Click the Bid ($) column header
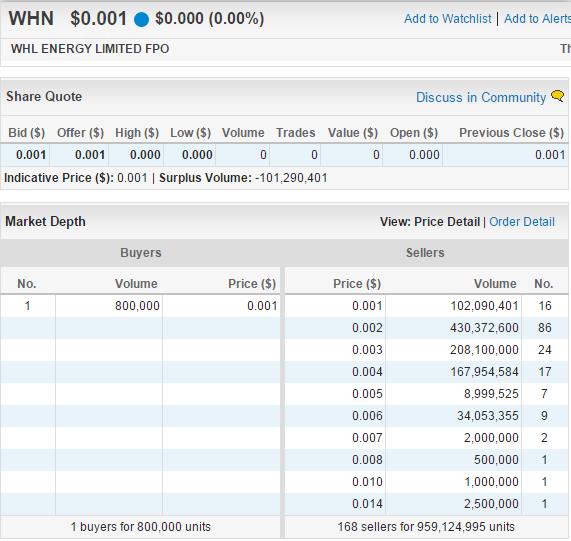Viewport: 571px width, 541px height. pos(27,133)
